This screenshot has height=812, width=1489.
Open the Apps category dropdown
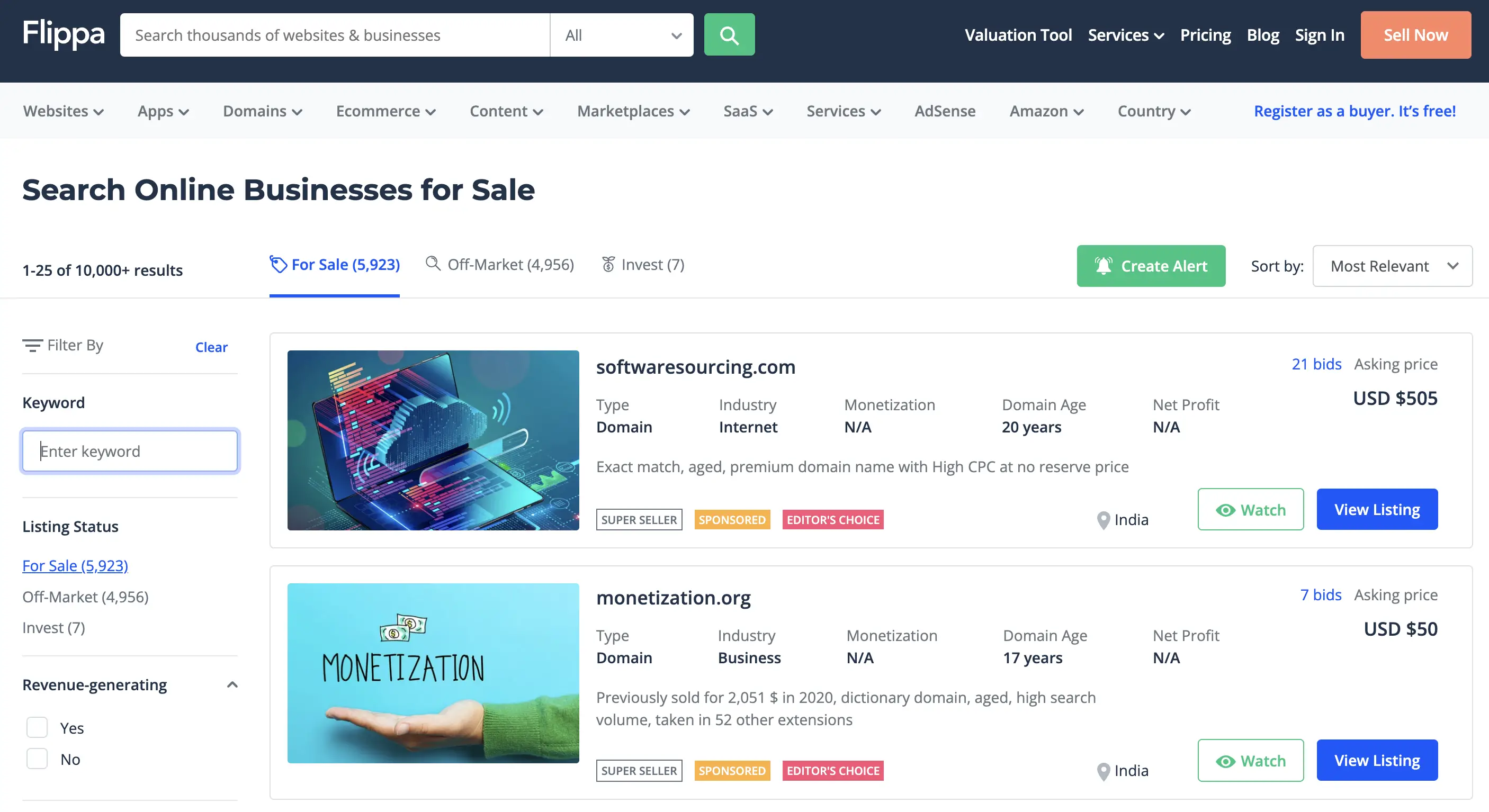click(x=163, y=111)
